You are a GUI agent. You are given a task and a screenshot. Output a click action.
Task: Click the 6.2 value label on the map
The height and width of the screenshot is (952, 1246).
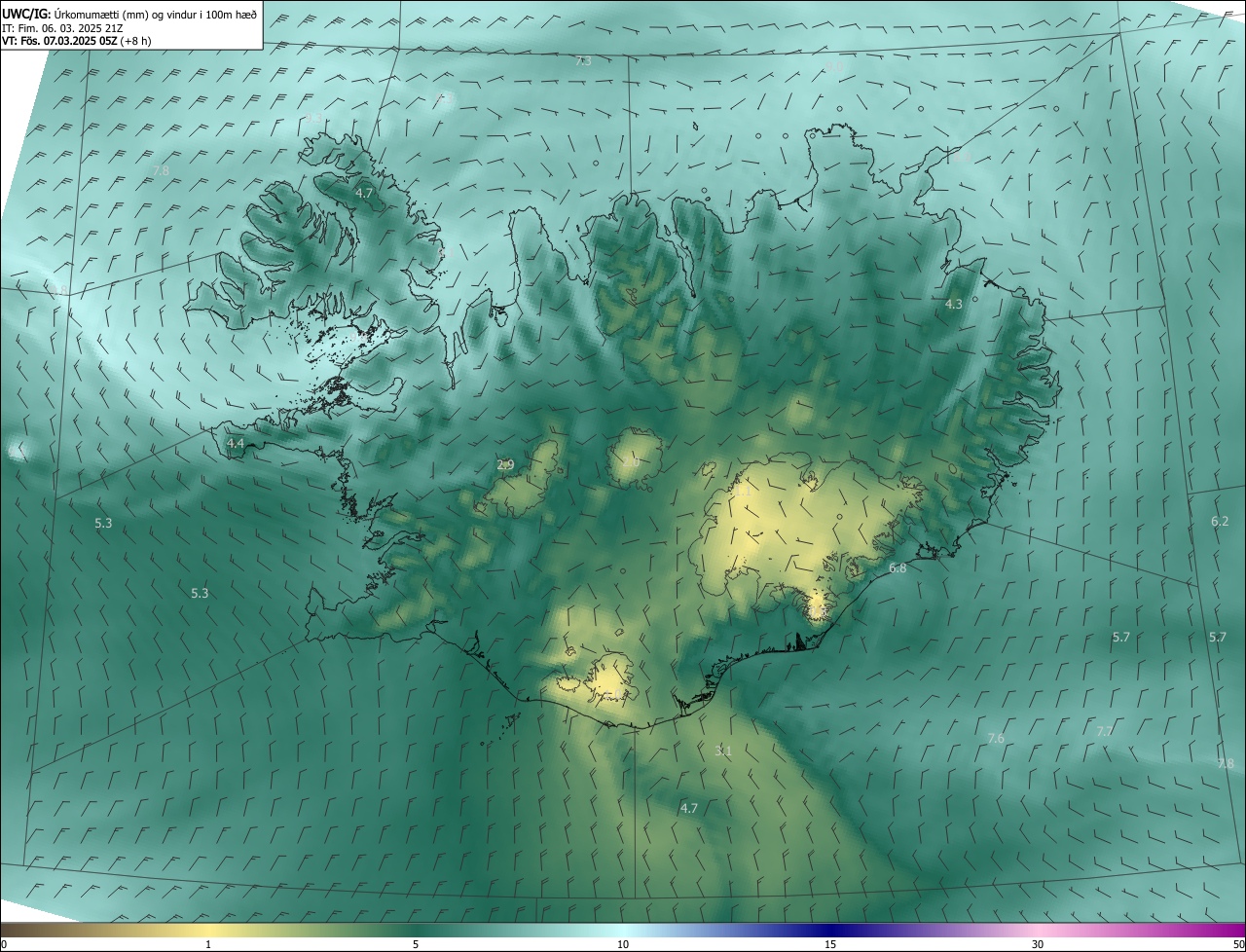click(1220, 522)
